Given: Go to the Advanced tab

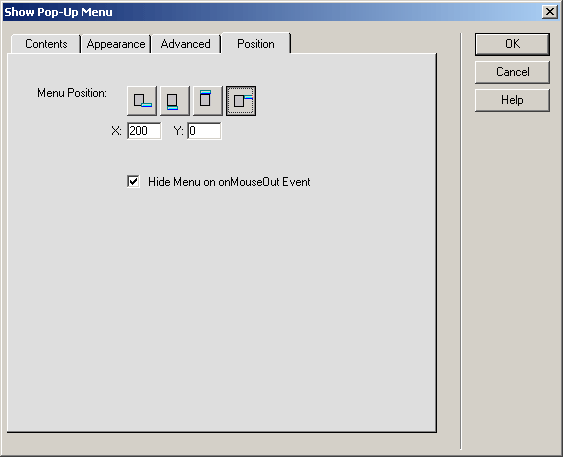Looking at the screenshot, I should pyautogui.click(x=186, y=44).
